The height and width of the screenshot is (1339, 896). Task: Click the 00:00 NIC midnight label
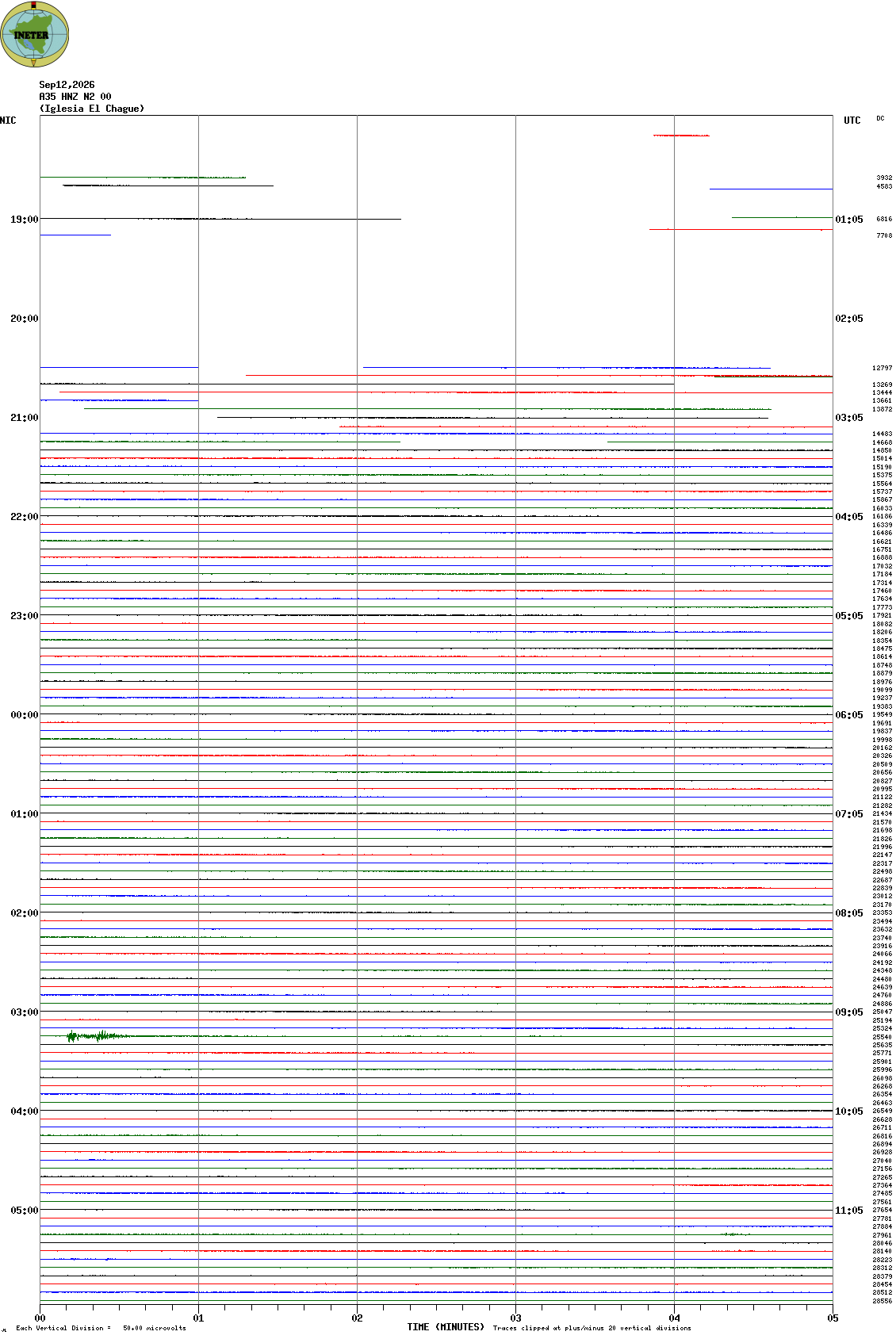(24, 715)
